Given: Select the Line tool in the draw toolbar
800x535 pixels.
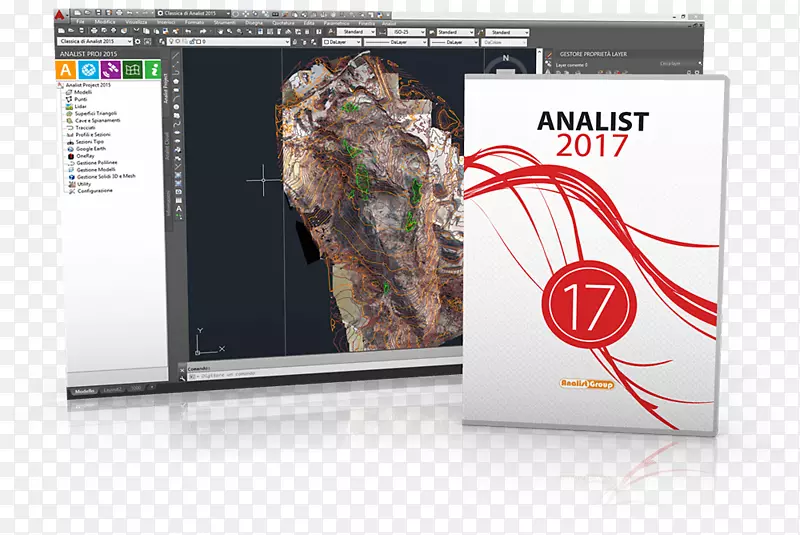Looking at the screenshot, I should click(x=176, y=55).
